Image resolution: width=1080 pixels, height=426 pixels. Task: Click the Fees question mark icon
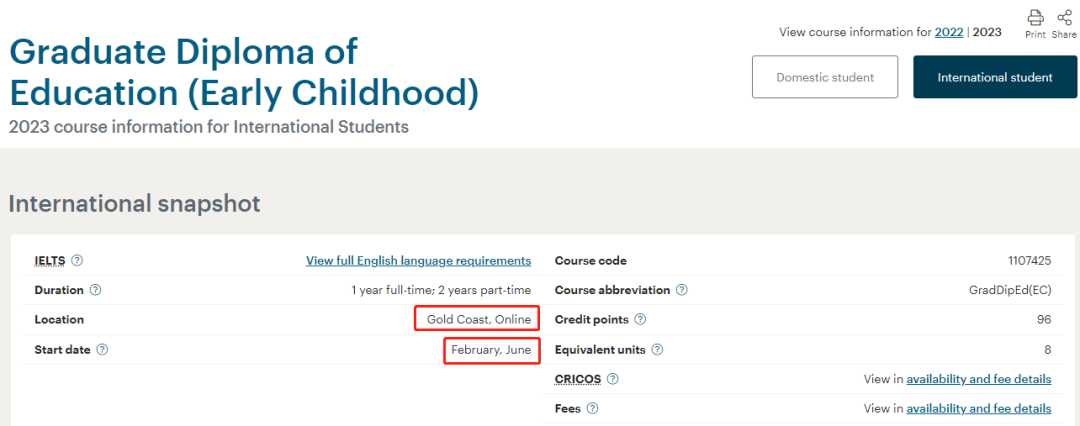pos(592,409)
